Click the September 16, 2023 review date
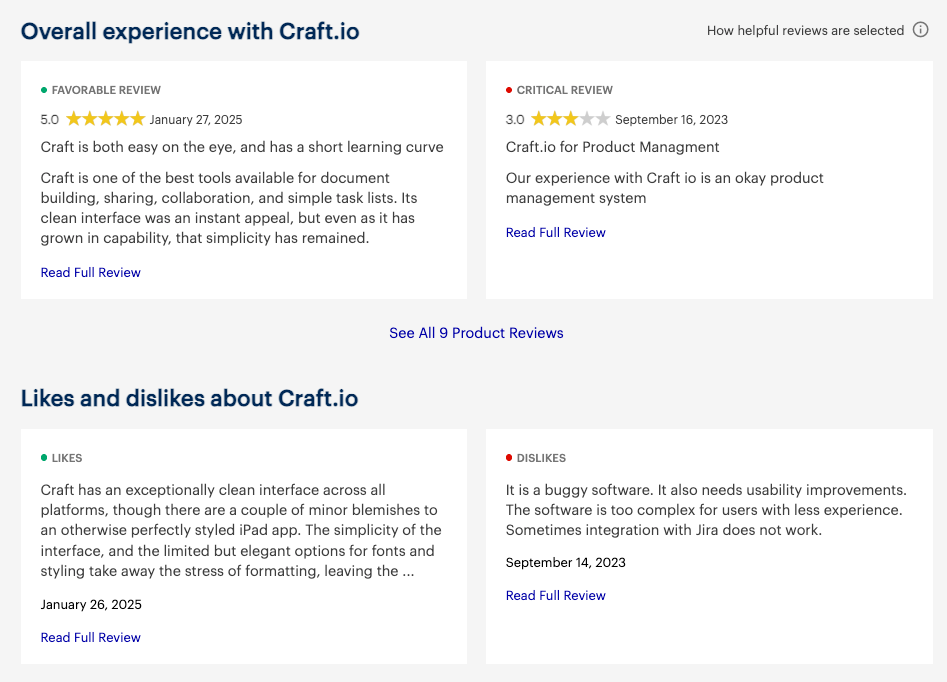Screen dimensions: 947x682 pos(672,120)
